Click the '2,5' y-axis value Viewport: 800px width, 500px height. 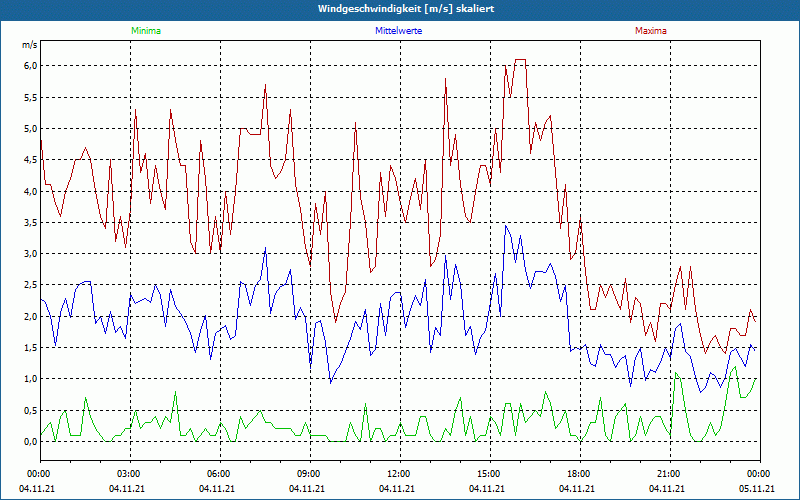31,285
